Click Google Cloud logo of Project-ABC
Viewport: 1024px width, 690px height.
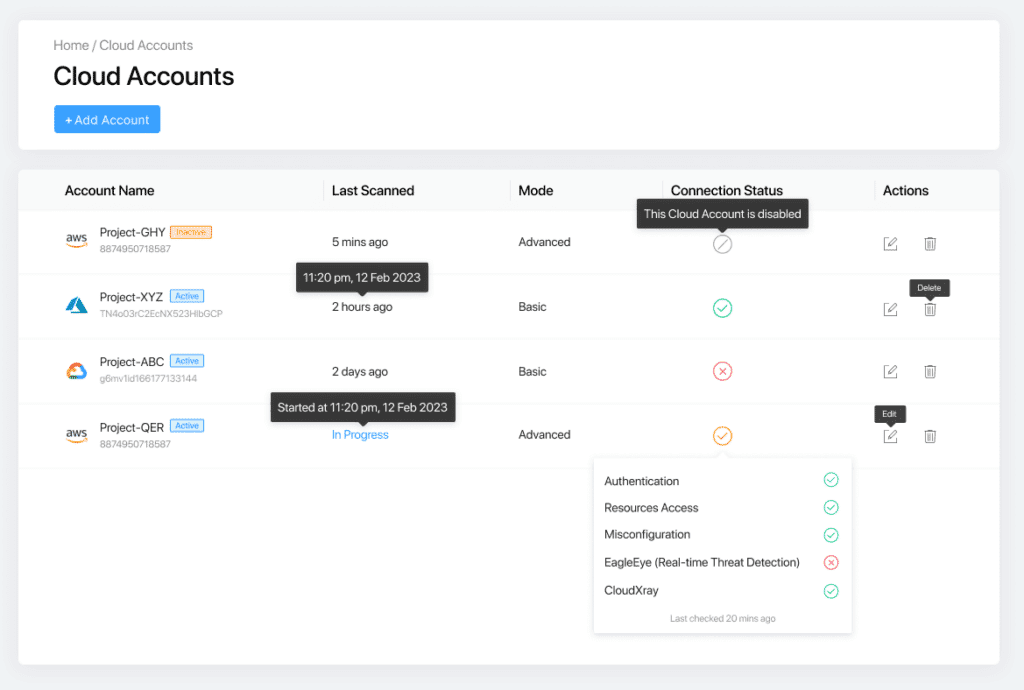point(76,371)
